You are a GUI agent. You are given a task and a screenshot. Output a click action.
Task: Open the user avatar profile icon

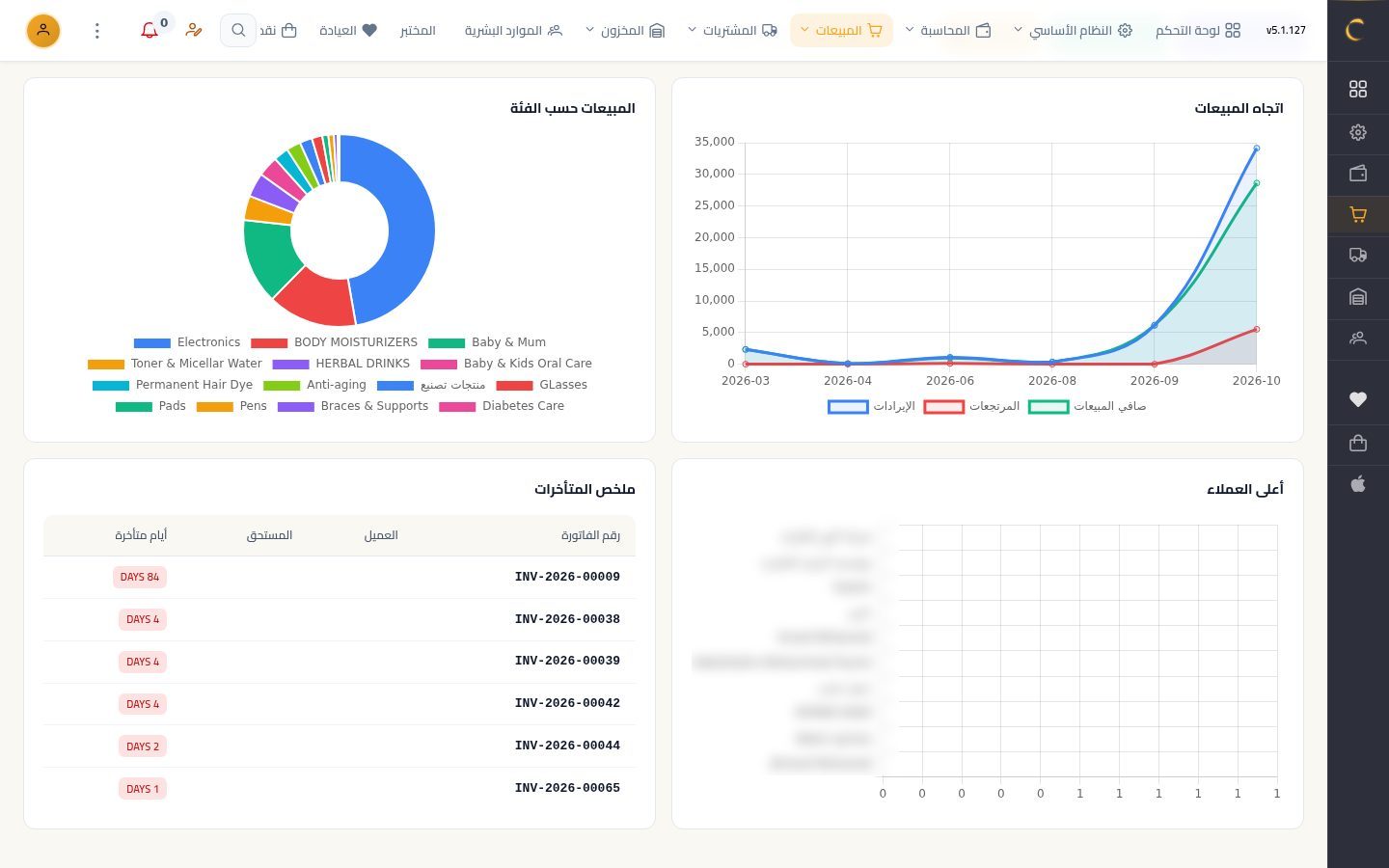tap(43, 31)
